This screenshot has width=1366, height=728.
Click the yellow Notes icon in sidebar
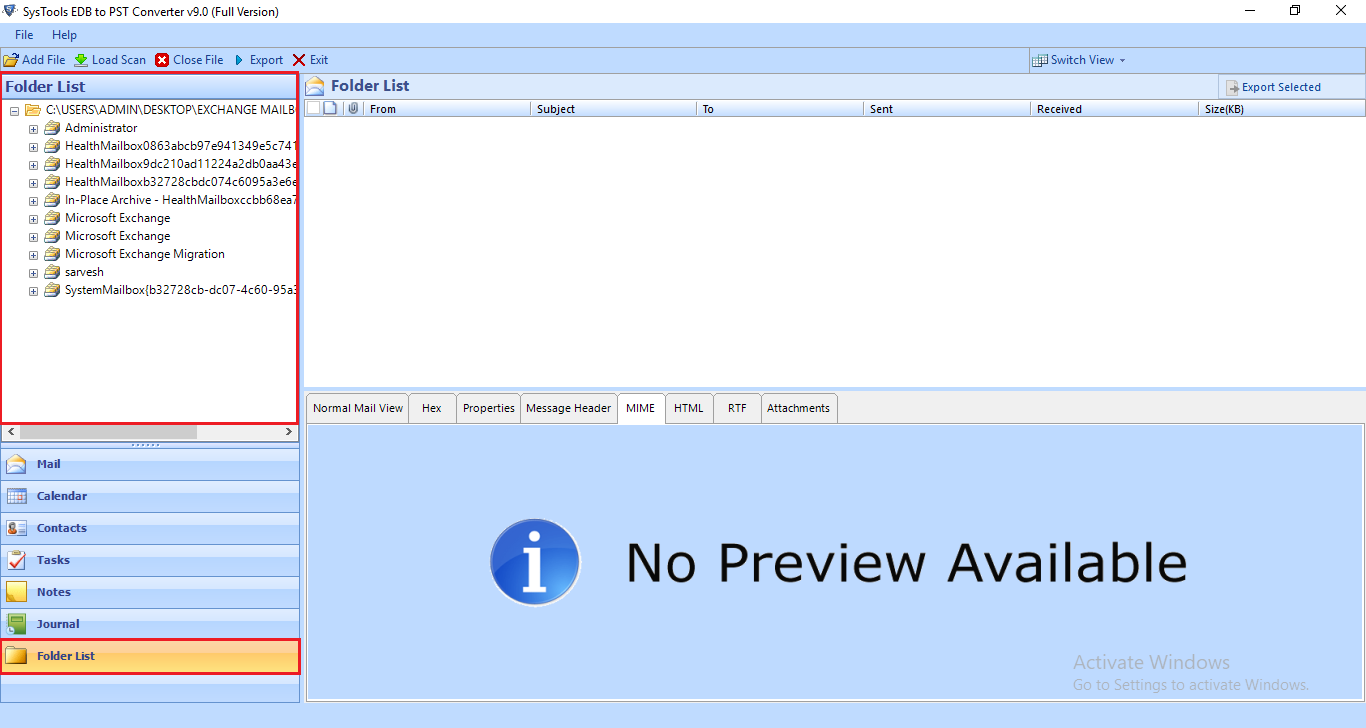point(17,592)
